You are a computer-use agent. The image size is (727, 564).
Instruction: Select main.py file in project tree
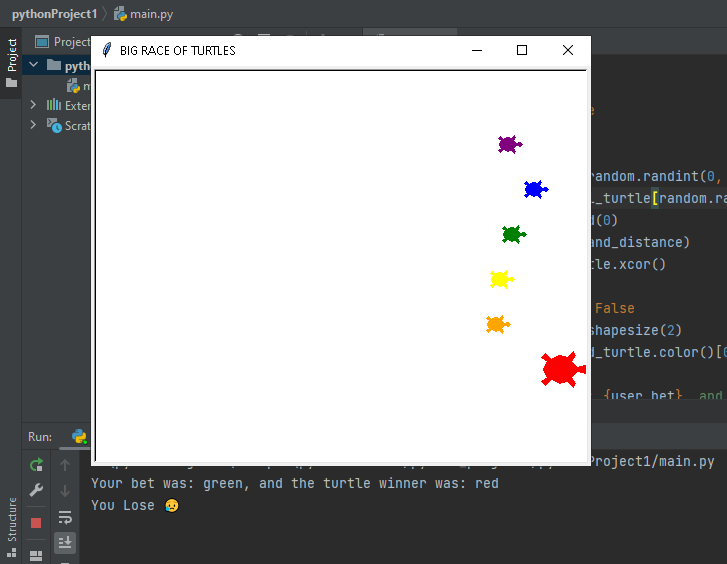tap(79, 86)
